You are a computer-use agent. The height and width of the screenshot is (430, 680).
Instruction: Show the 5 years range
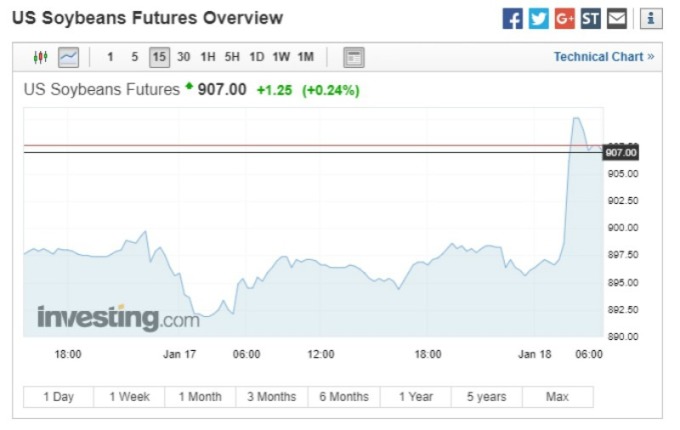coord(487,397)
